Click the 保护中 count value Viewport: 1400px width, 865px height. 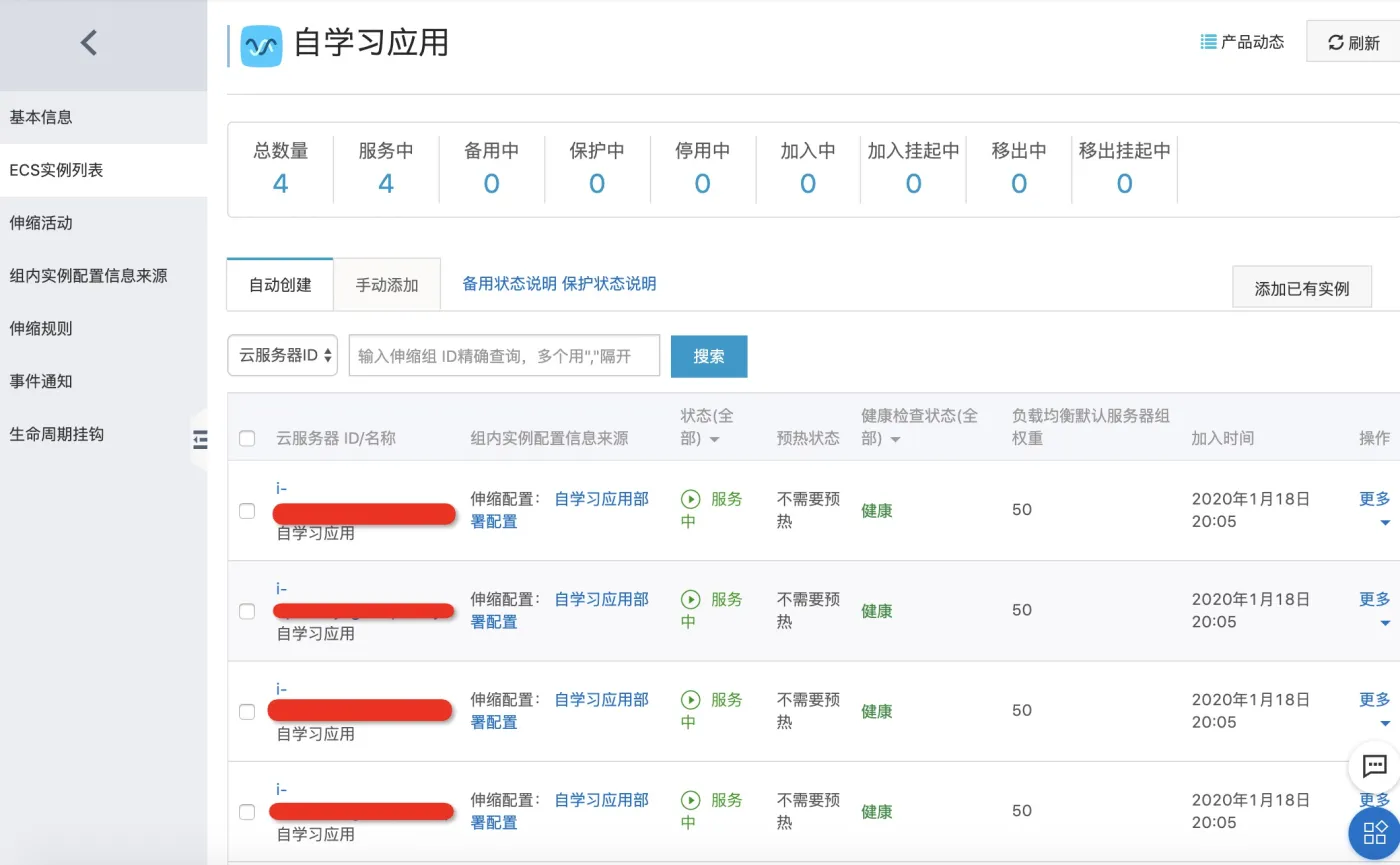(x=597, y=184)
